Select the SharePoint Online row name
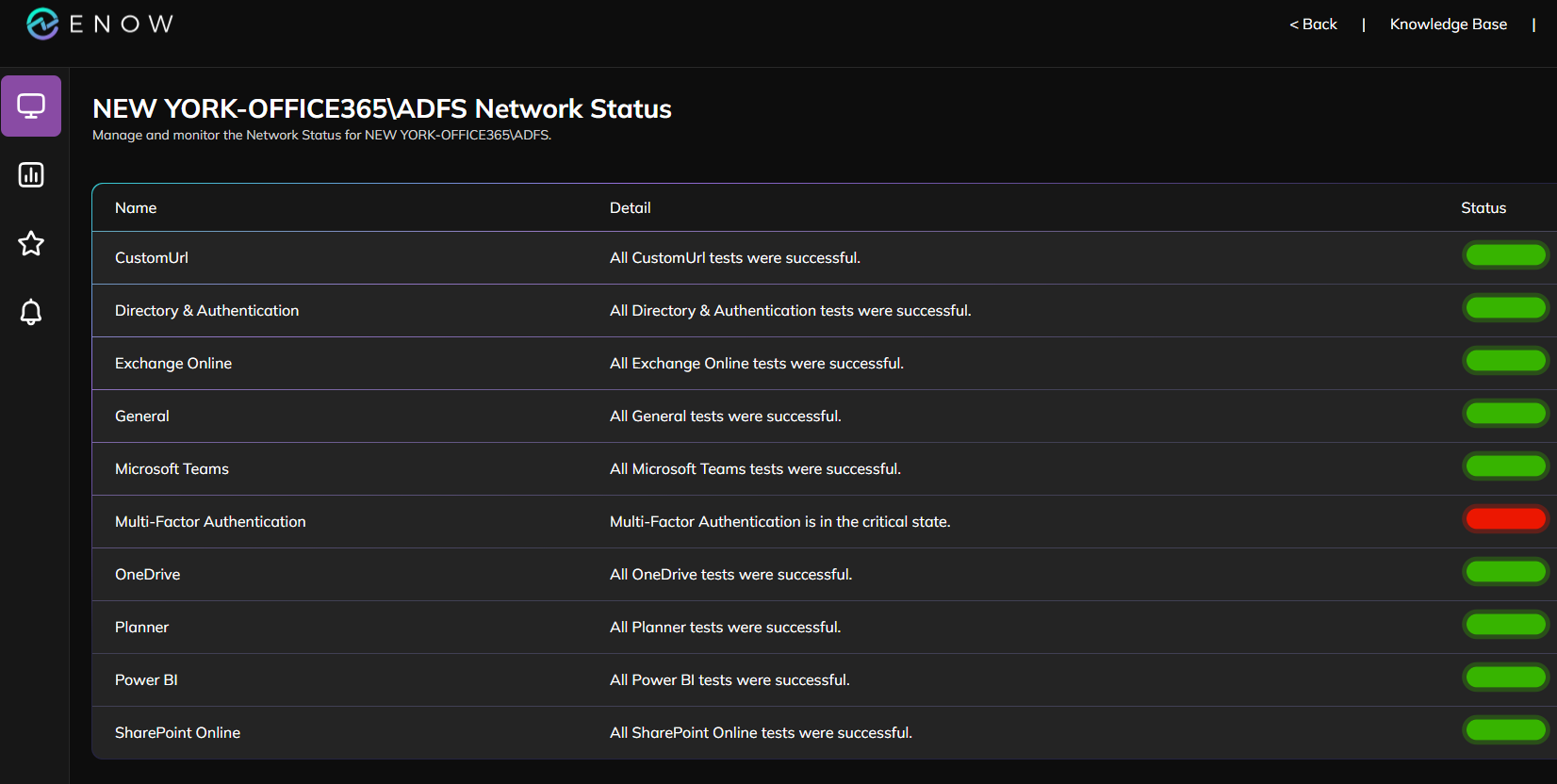The width and height of the screenshot is (1557, 784). 177,732
